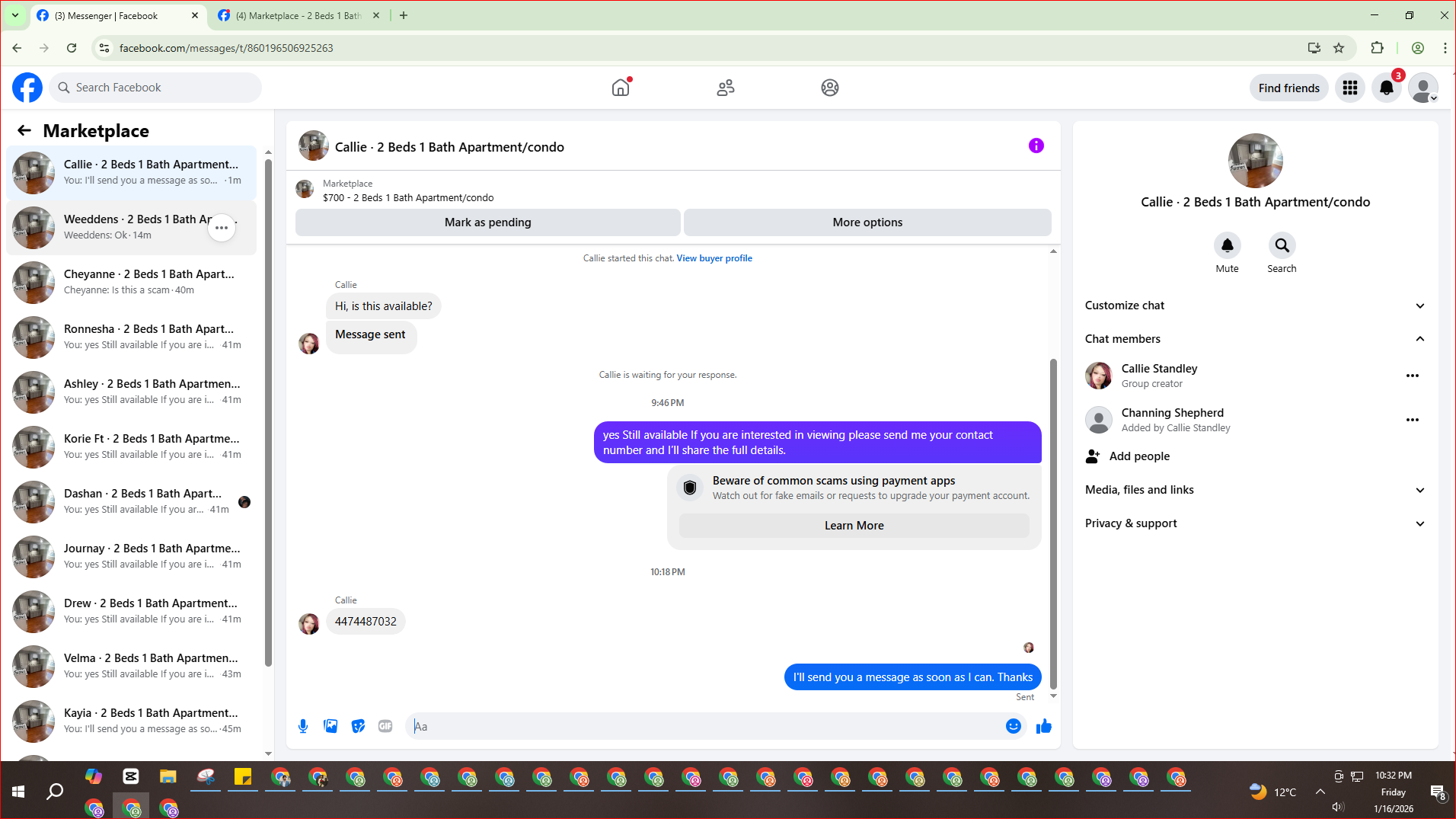This screenshot has width=1456, height=819.
Task: Focus the Search Facebook field
Action: [x=155, y=88]
